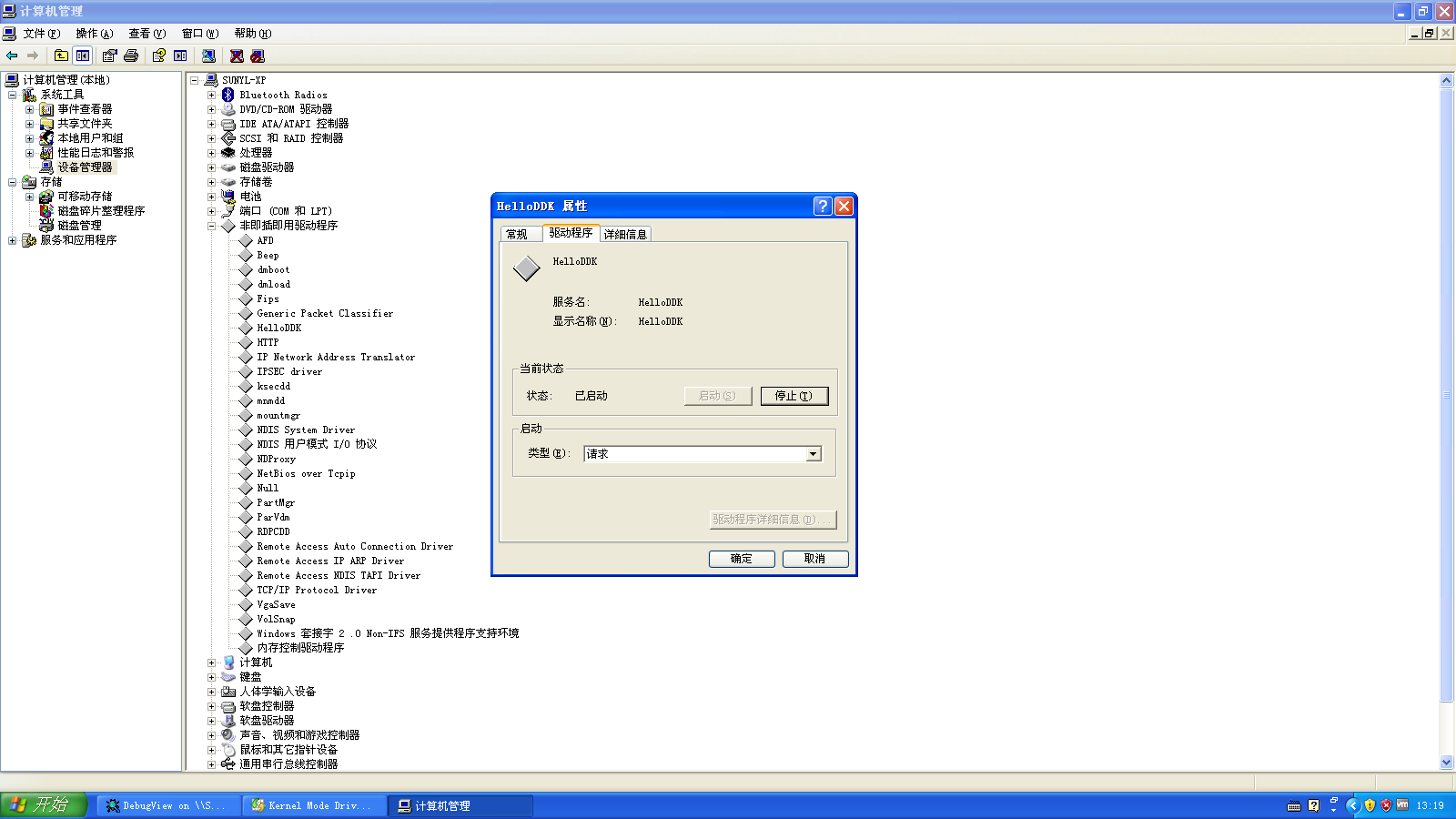Expand the Bluetooth Radios node
The width and height of the screenshot is (1456, 819).
coord(211,95)
